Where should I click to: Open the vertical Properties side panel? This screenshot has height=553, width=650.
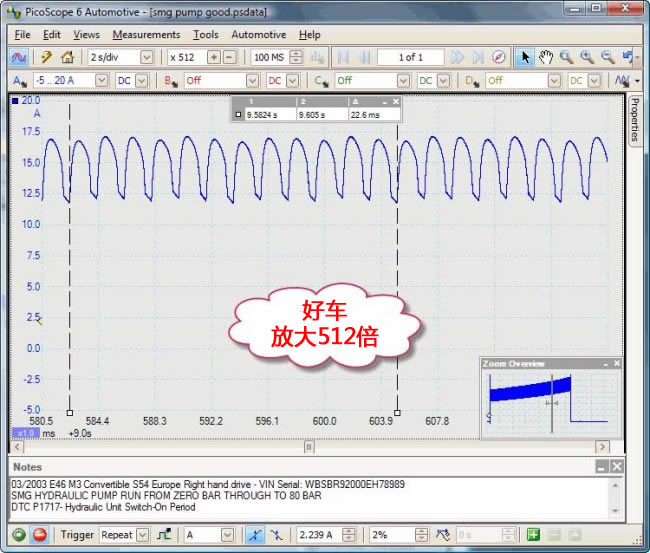point(634,120)
